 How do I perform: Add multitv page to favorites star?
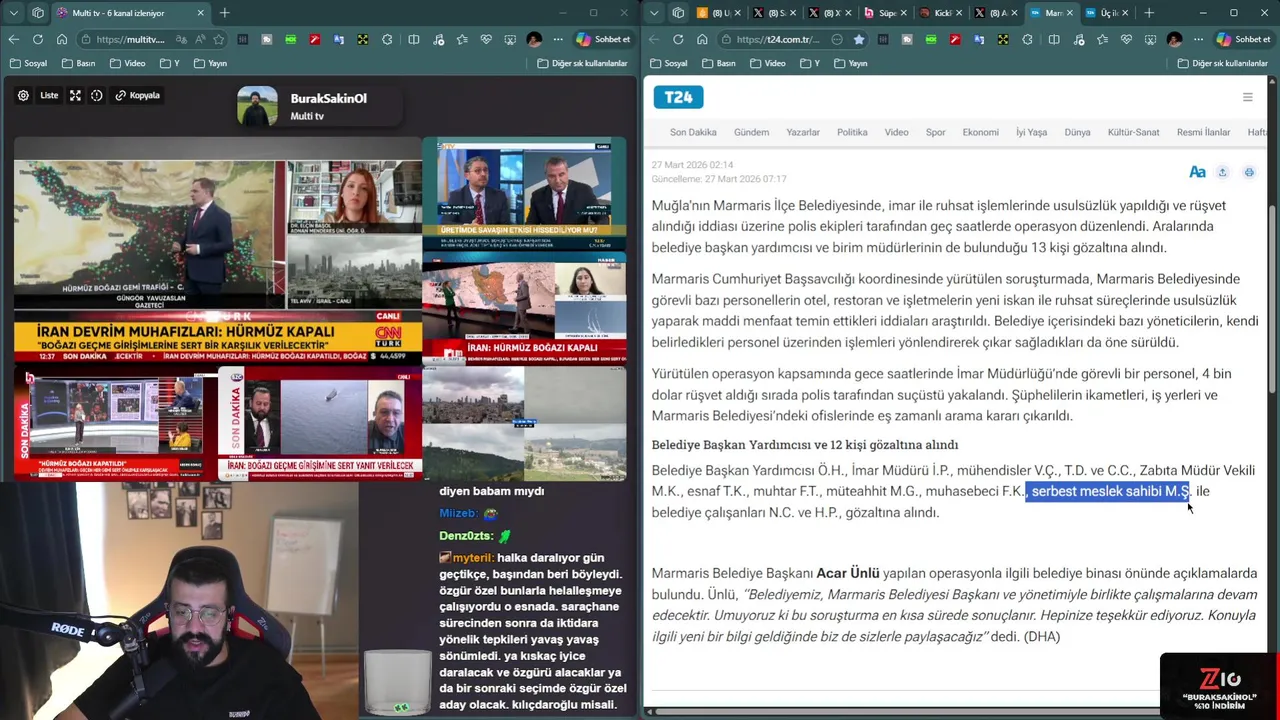[x=219, y=39]
